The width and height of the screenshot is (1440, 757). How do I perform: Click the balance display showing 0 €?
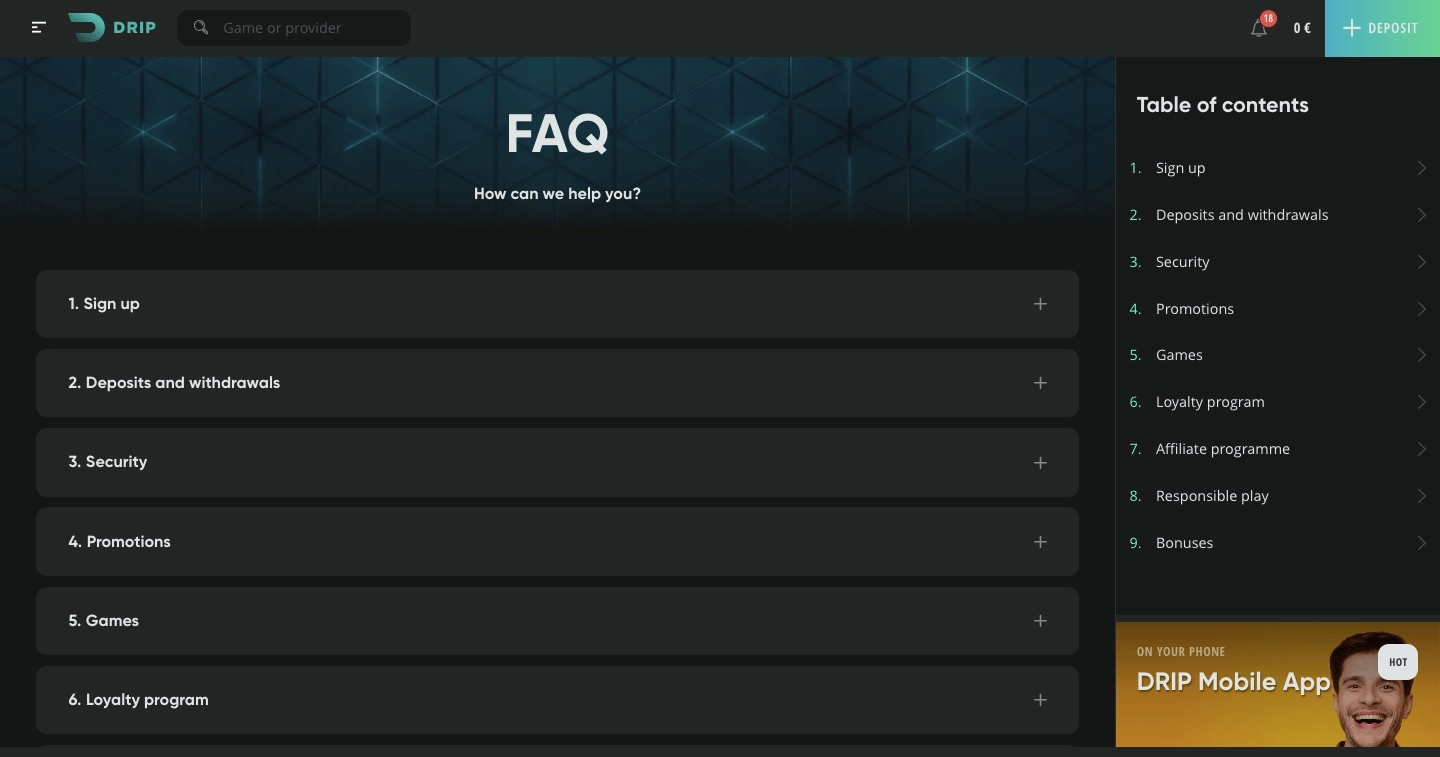1301,28
